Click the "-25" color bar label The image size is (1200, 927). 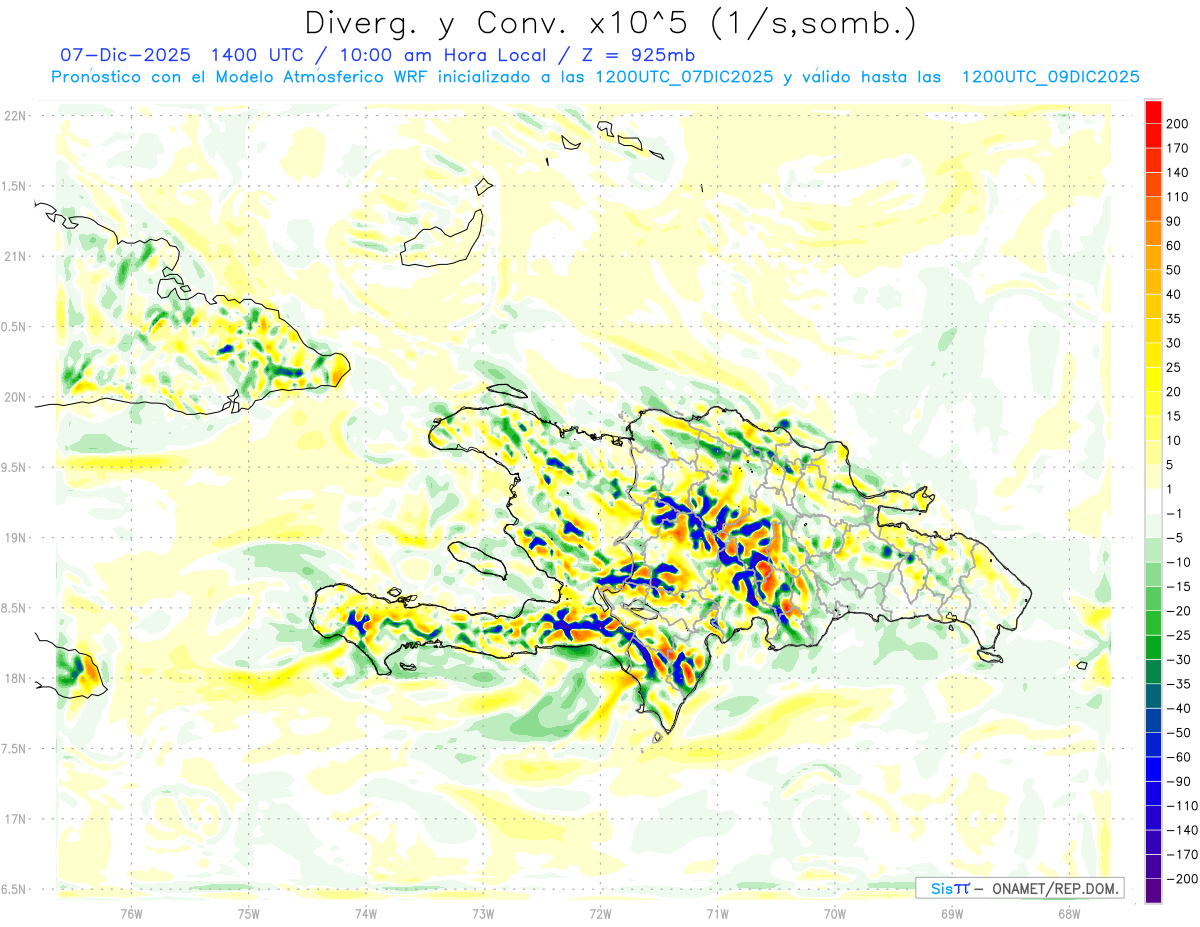pyautogui.click(x=1178, y=635)
